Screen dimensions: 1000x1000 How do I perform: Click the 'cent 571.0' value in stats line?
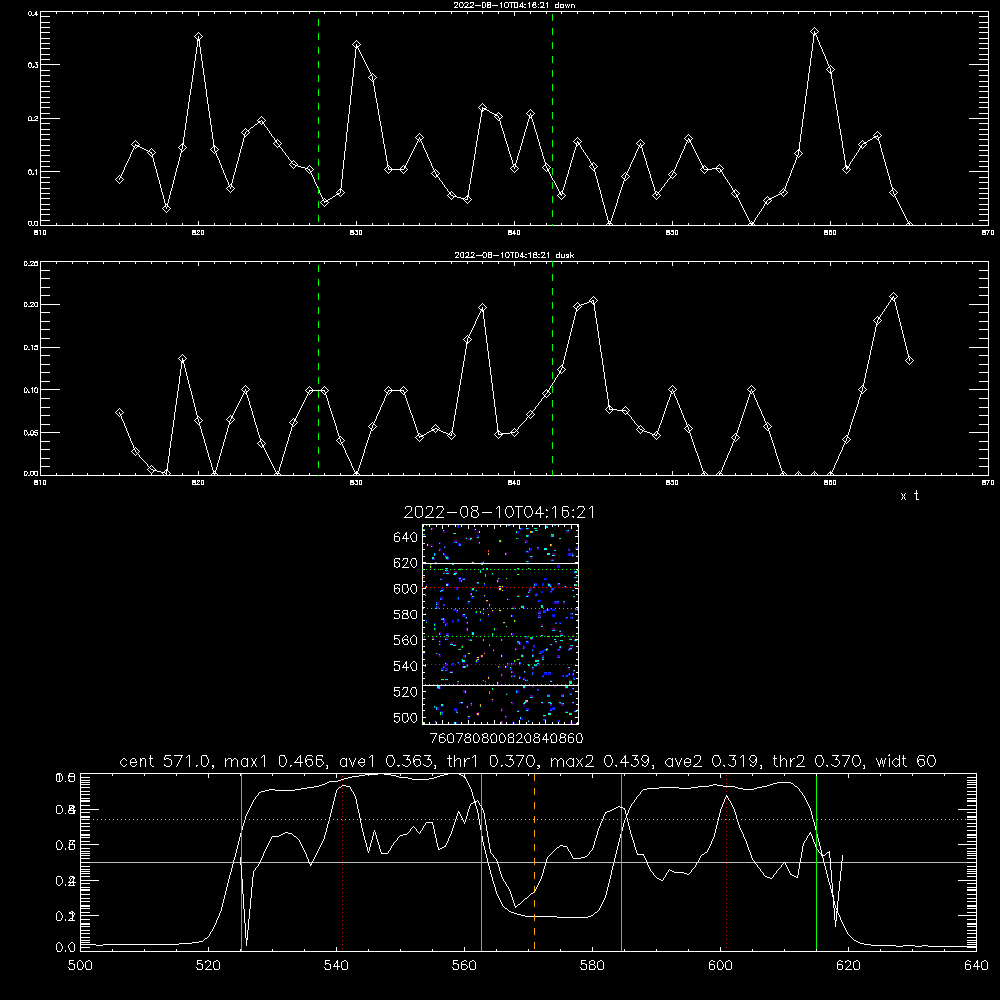(166, 761)
